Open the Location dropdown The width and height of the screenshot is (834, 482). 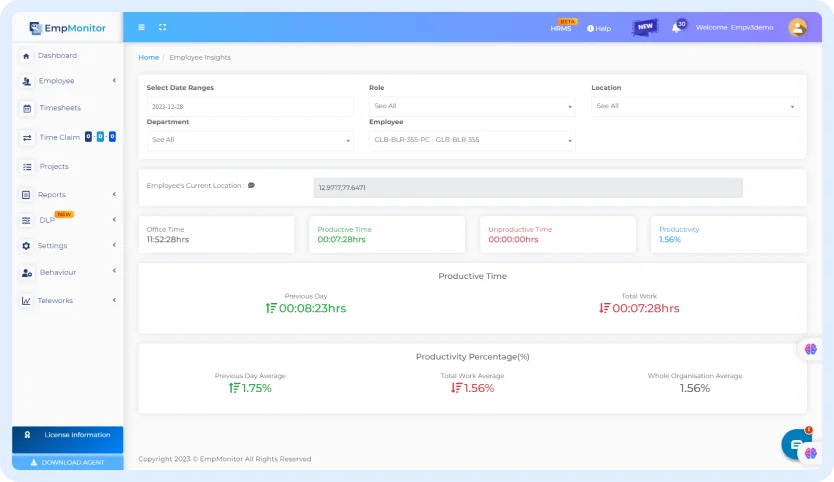pyautogui.click(x=694, y=106)
